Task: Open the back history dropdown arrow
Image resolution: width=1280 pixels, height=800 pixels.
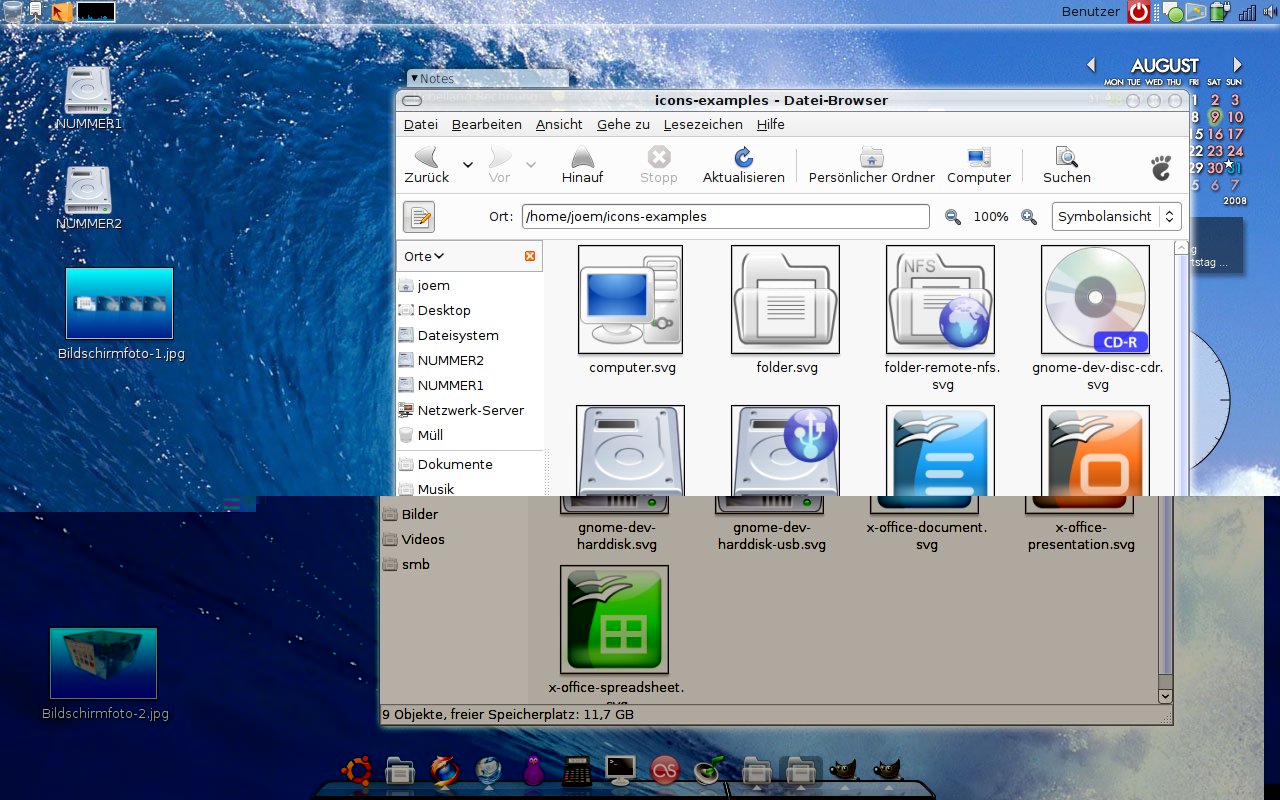Action: pyautogui.click(x=468, y=164)
